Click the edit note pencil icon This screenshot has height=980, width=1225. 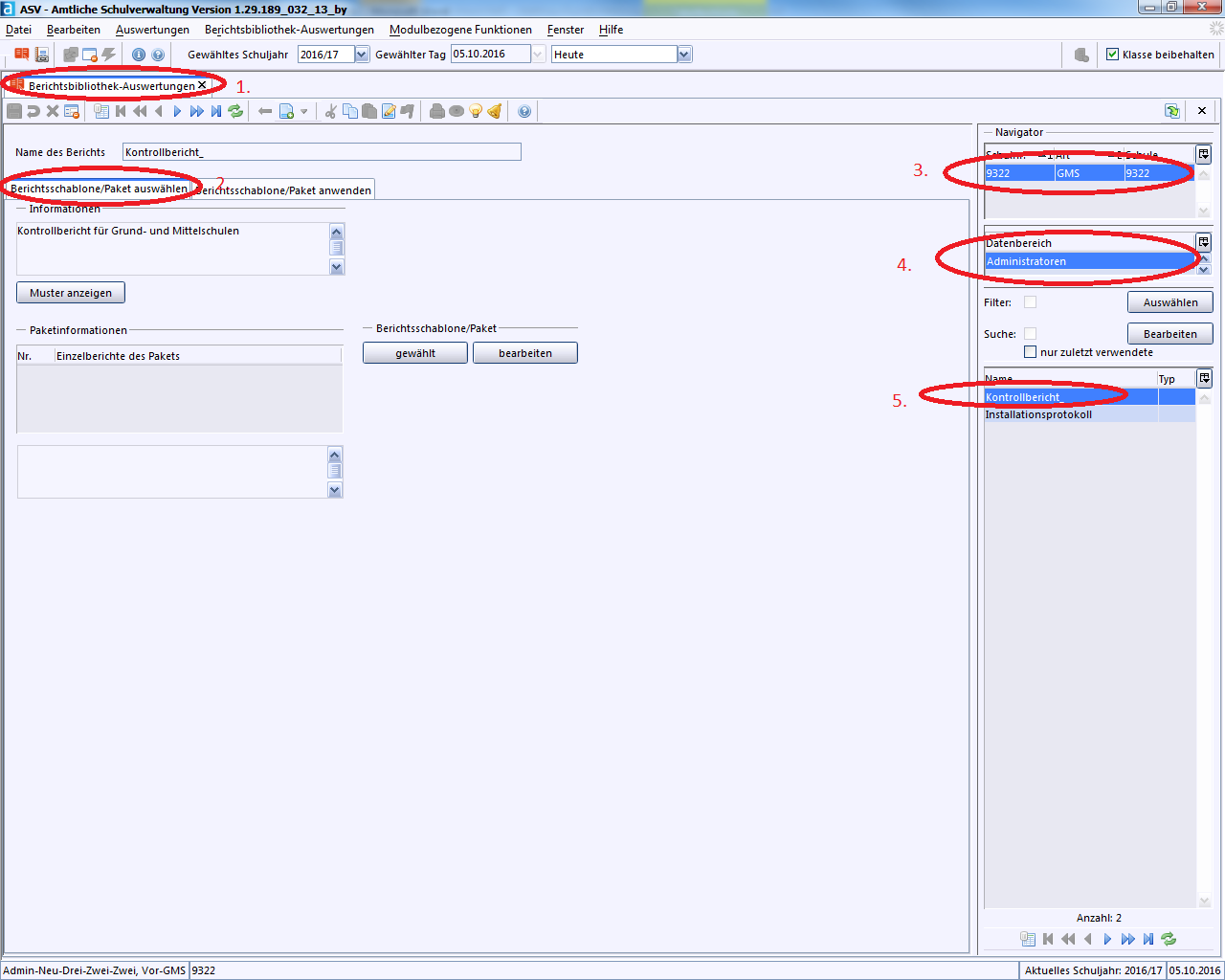pos(389,111)
